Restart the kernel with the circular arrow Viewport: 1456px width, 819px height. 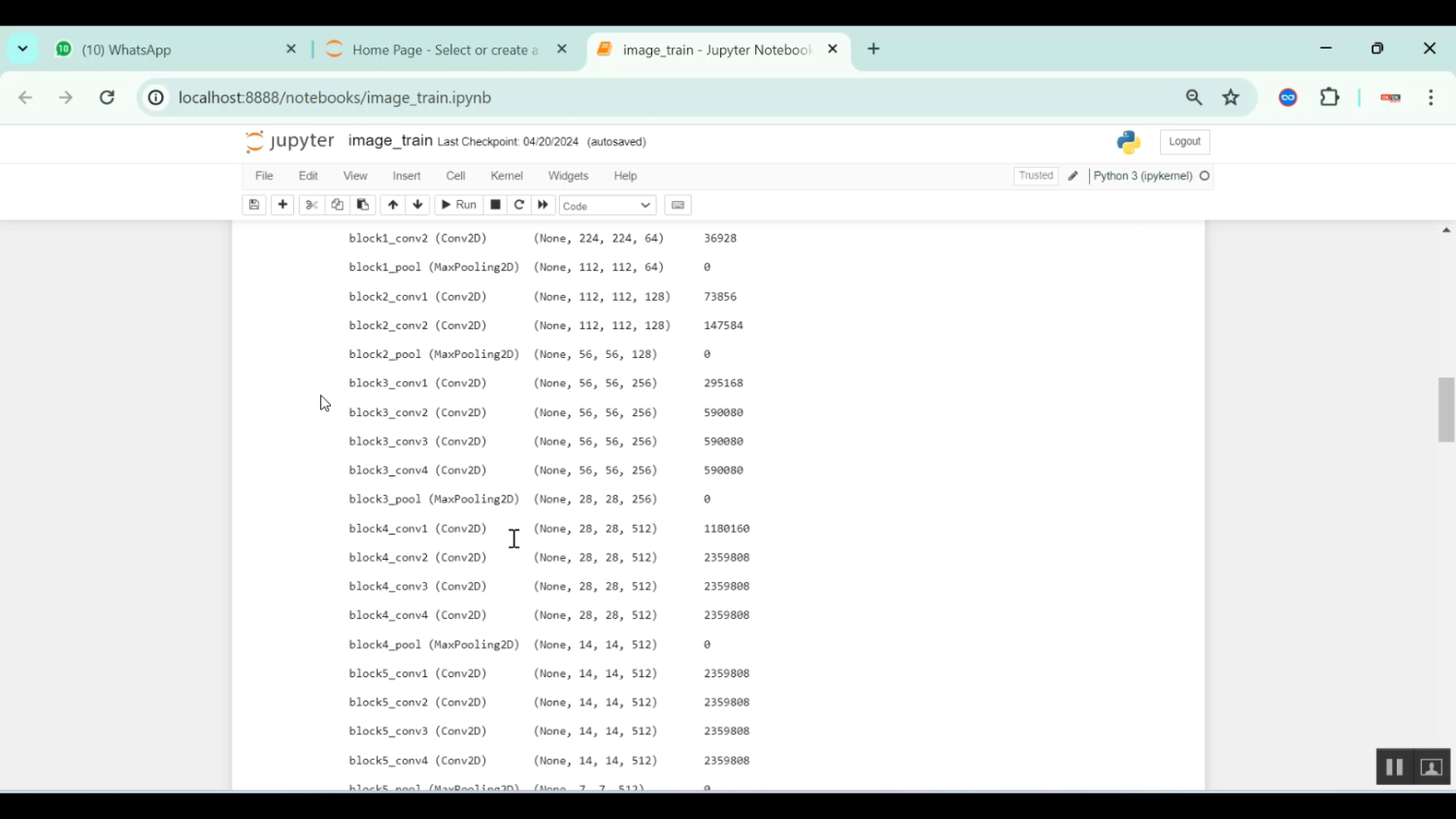click(519, 205)
